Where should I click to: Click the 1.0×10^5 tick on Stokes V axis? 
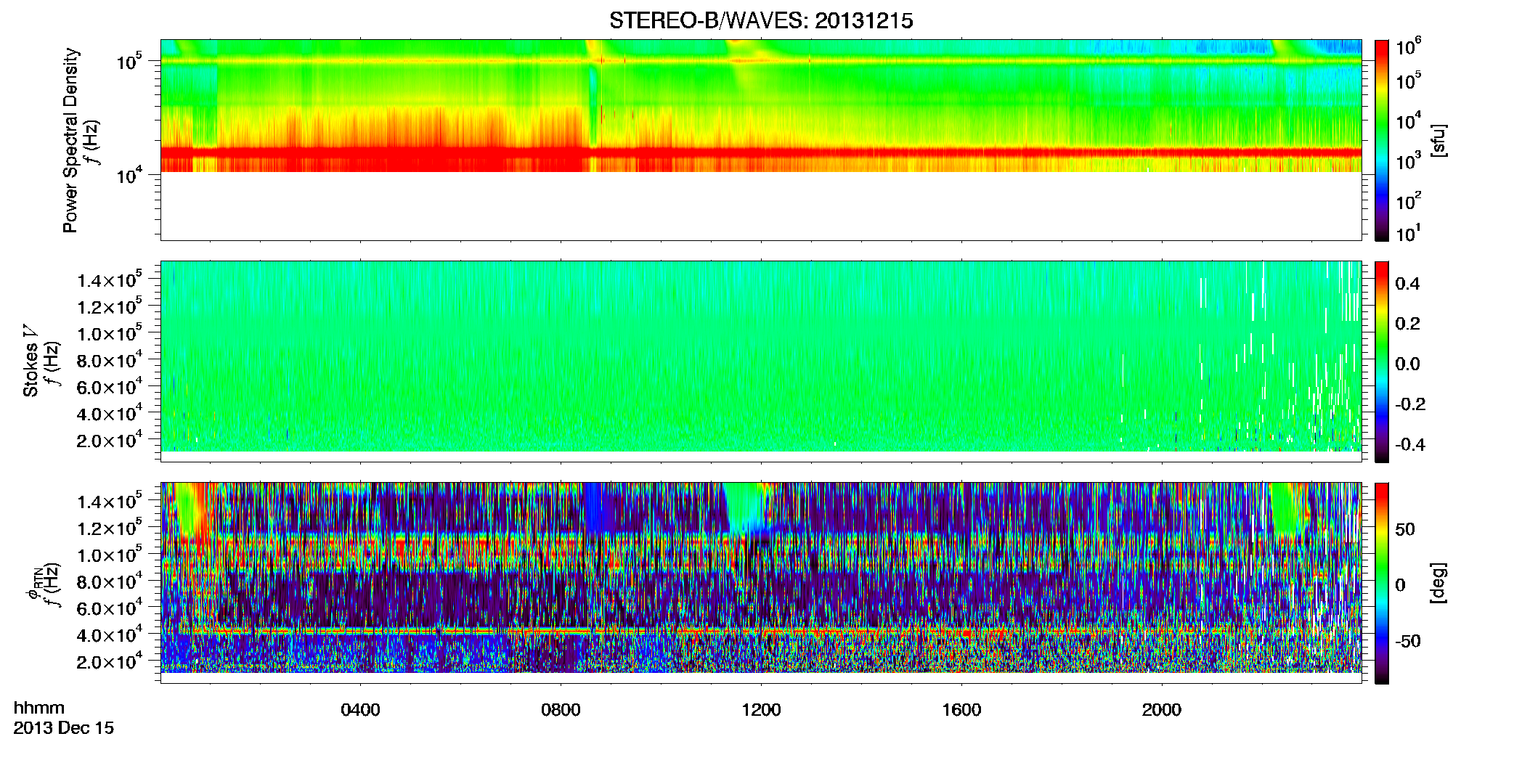coord(110,332)
